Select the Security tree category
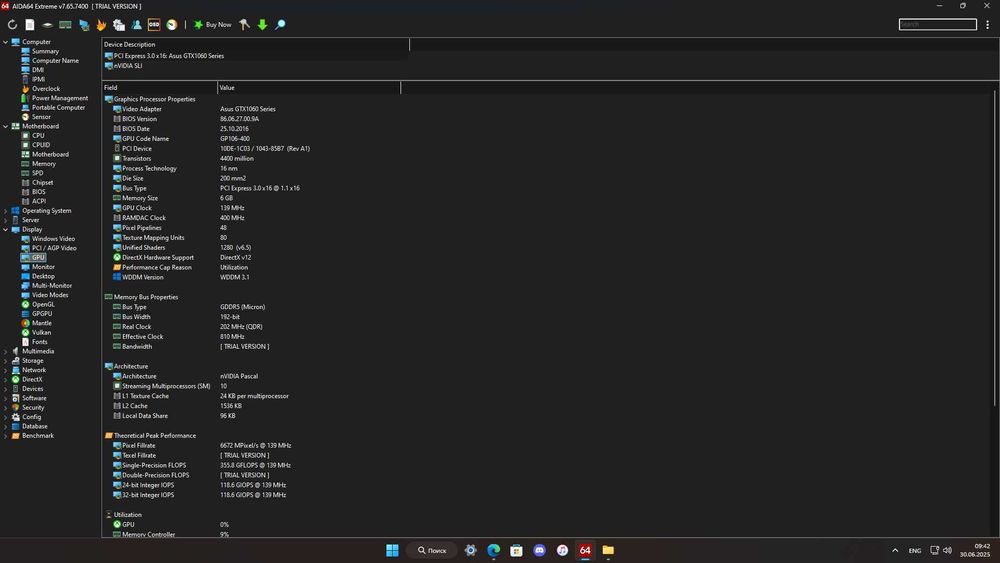This screenshot has width=1000, height=563. click(33, 407)
